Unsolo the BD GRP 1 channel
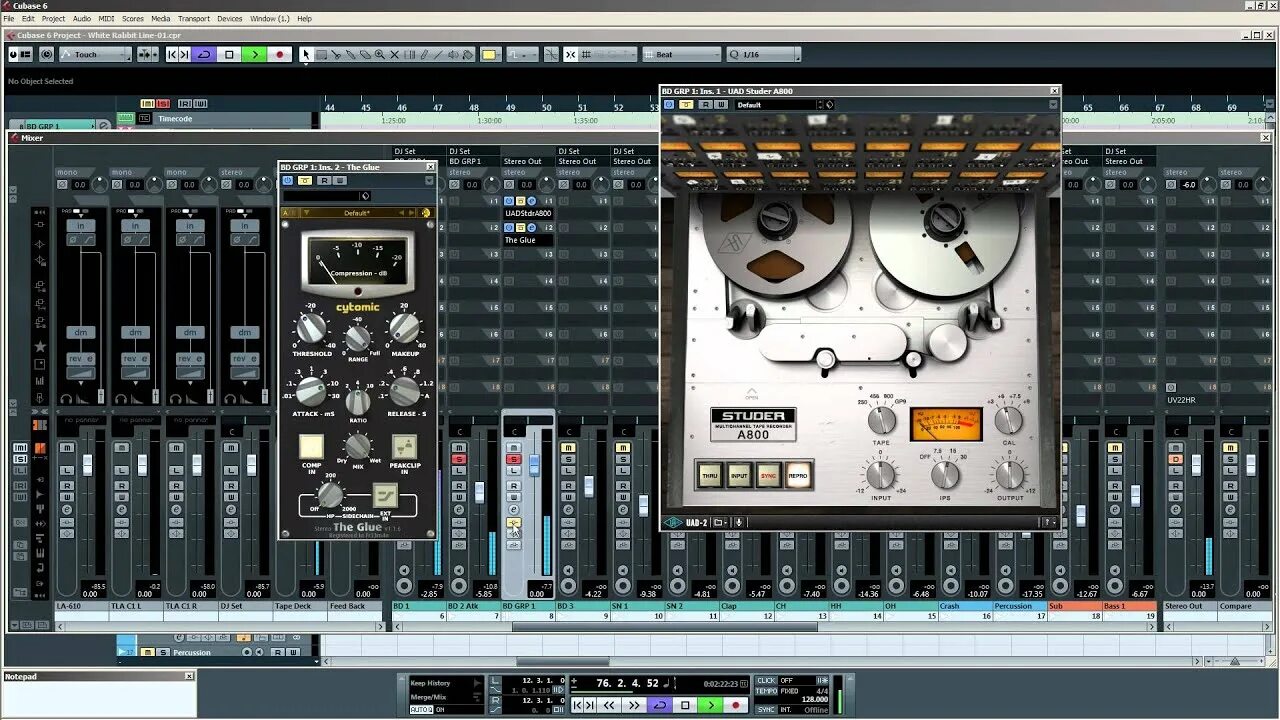Screen dimensions: 1280x720 tap(514, 459)
